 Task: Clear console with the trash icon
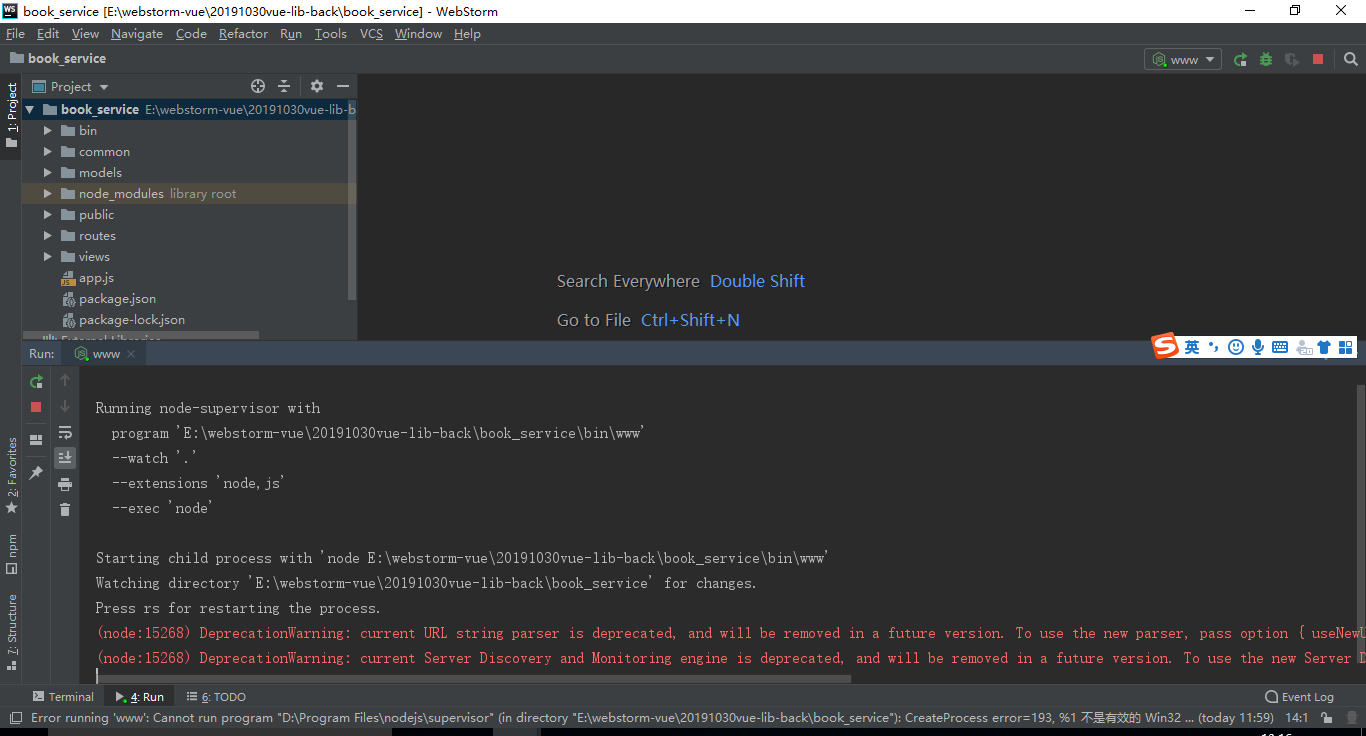point(65,509)
